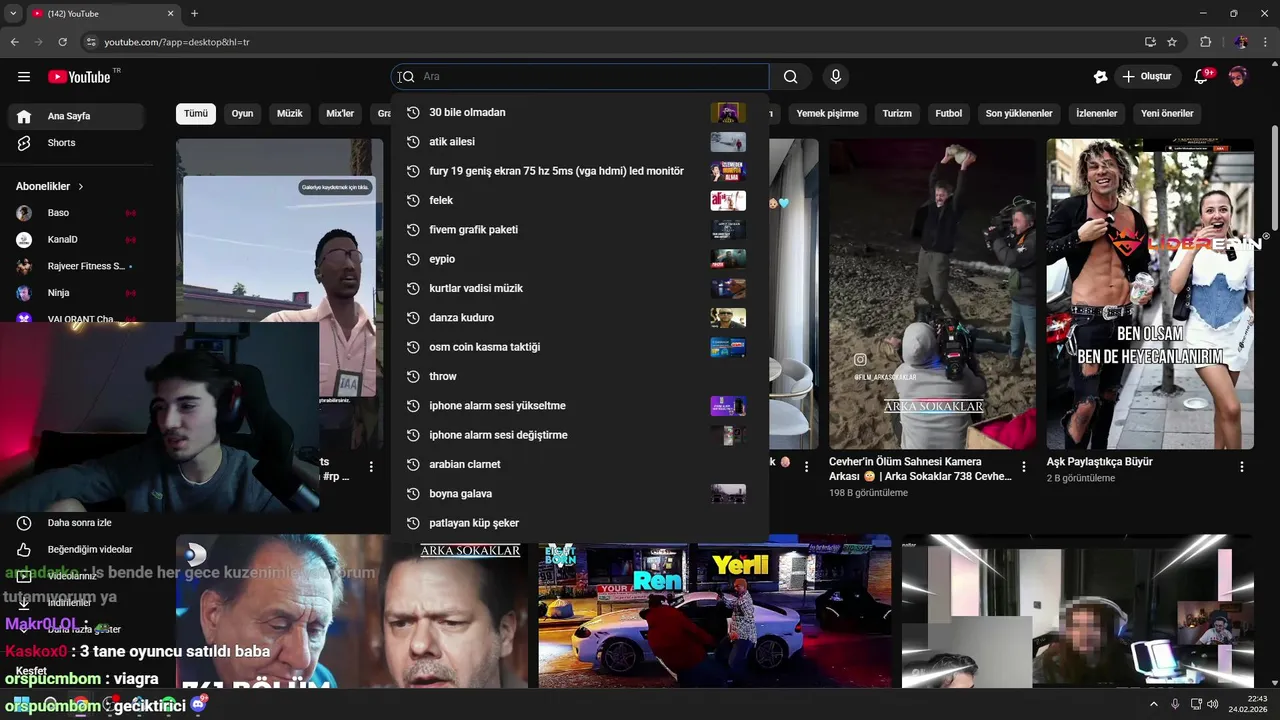Click the sparkle icon beside Oluştur
The height and width of the screenshot is (720, 1280).
(1100, 77)
